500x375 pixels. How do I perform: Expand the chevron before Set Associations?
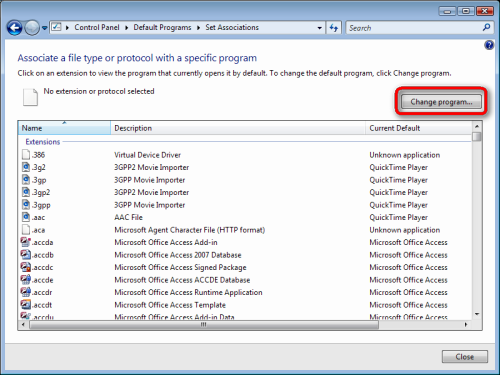point(198,28)
